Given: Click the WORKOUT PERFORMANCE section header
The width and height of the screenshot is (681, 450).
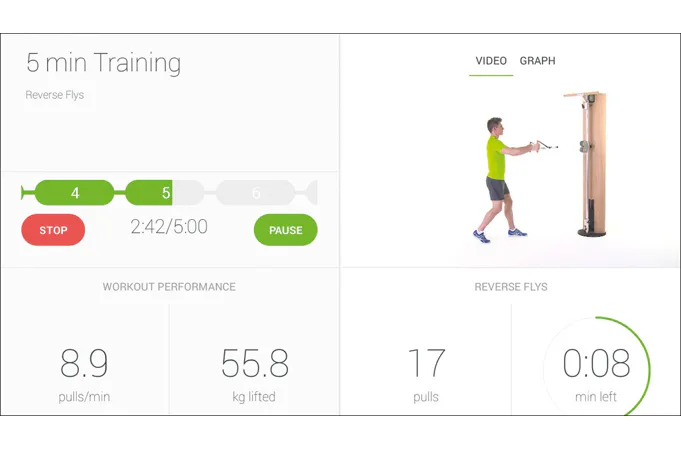Looking at the screenshot, I should pos(169,287).
